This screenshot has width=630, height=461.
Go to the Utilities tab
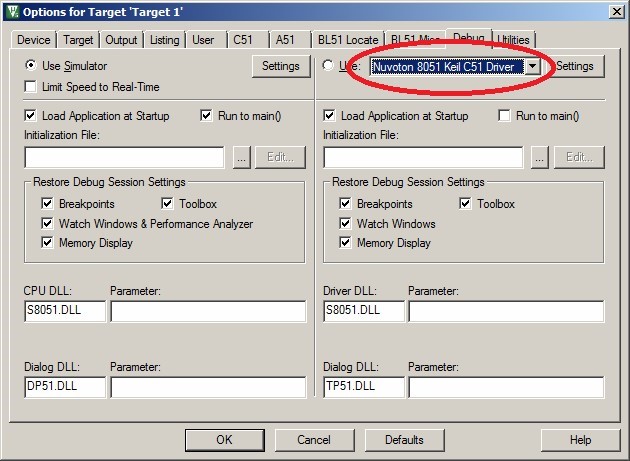513,40
